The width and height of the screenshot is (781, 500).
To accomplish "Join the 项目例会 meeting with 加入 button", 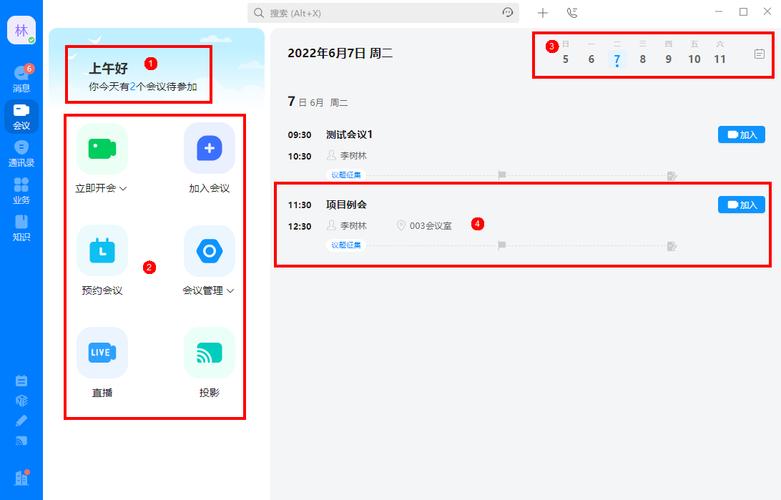I will coord(741,204).
